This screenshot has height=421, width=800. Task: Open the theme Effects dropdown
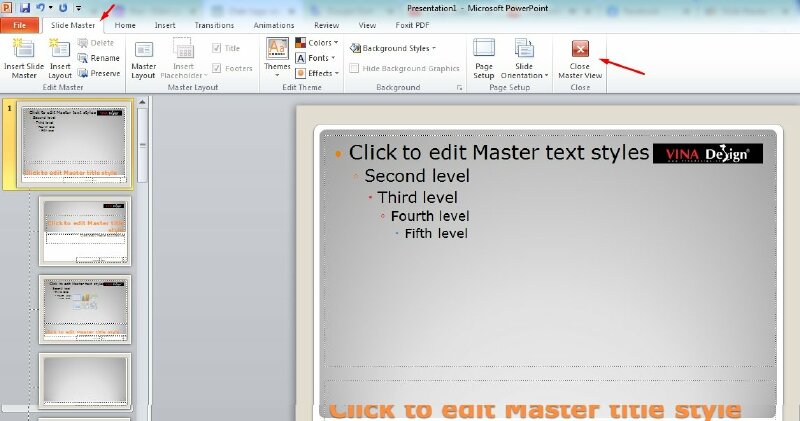click(x=317, y=73)
